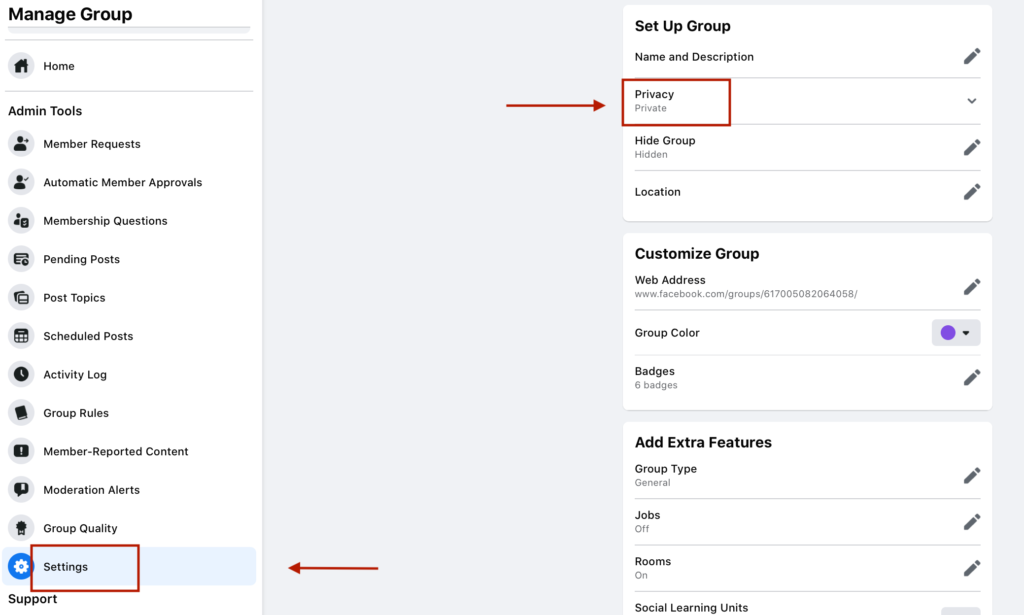Open Moderation Alerts link
1024x615 pixels.
point(91,490)
